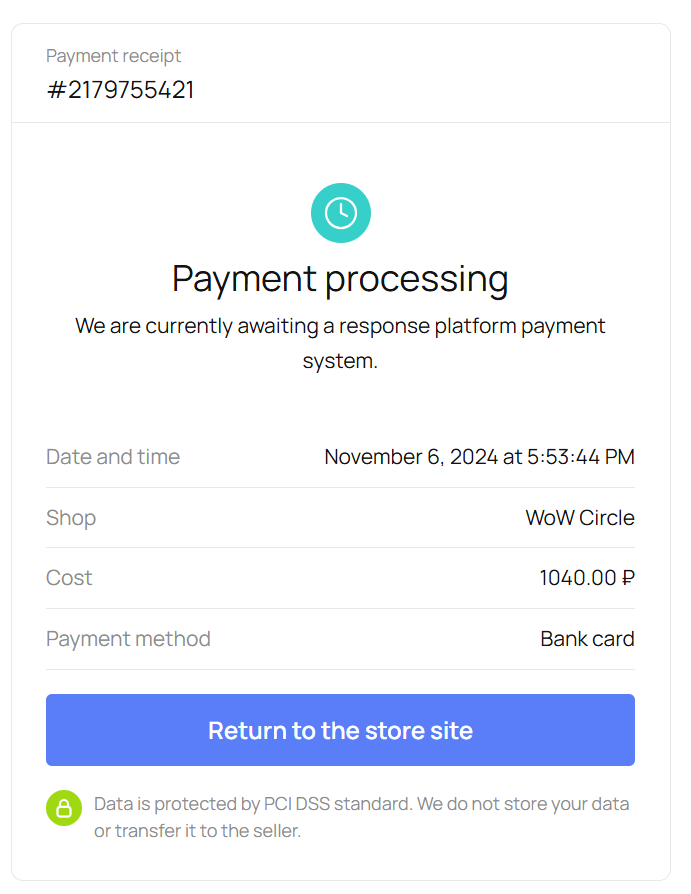Click the 5:53:44 PM time text
Image resolution: width=691 pixels, height=894 pixels.
pyautogui.click(x=580, y=457)
